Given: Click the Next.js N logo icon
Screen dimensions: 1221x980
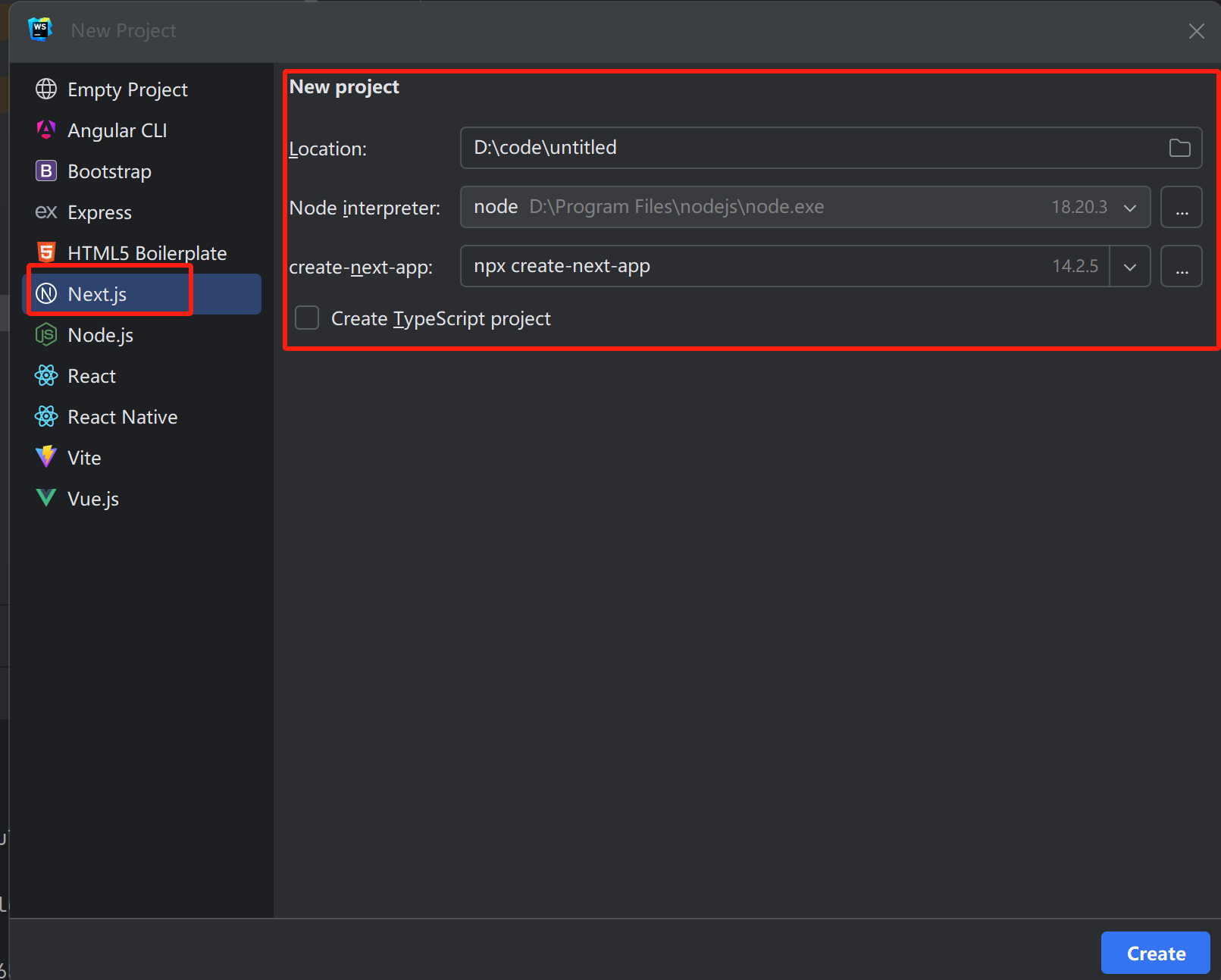Looking at the screenshot, I should tap(46, 293).
